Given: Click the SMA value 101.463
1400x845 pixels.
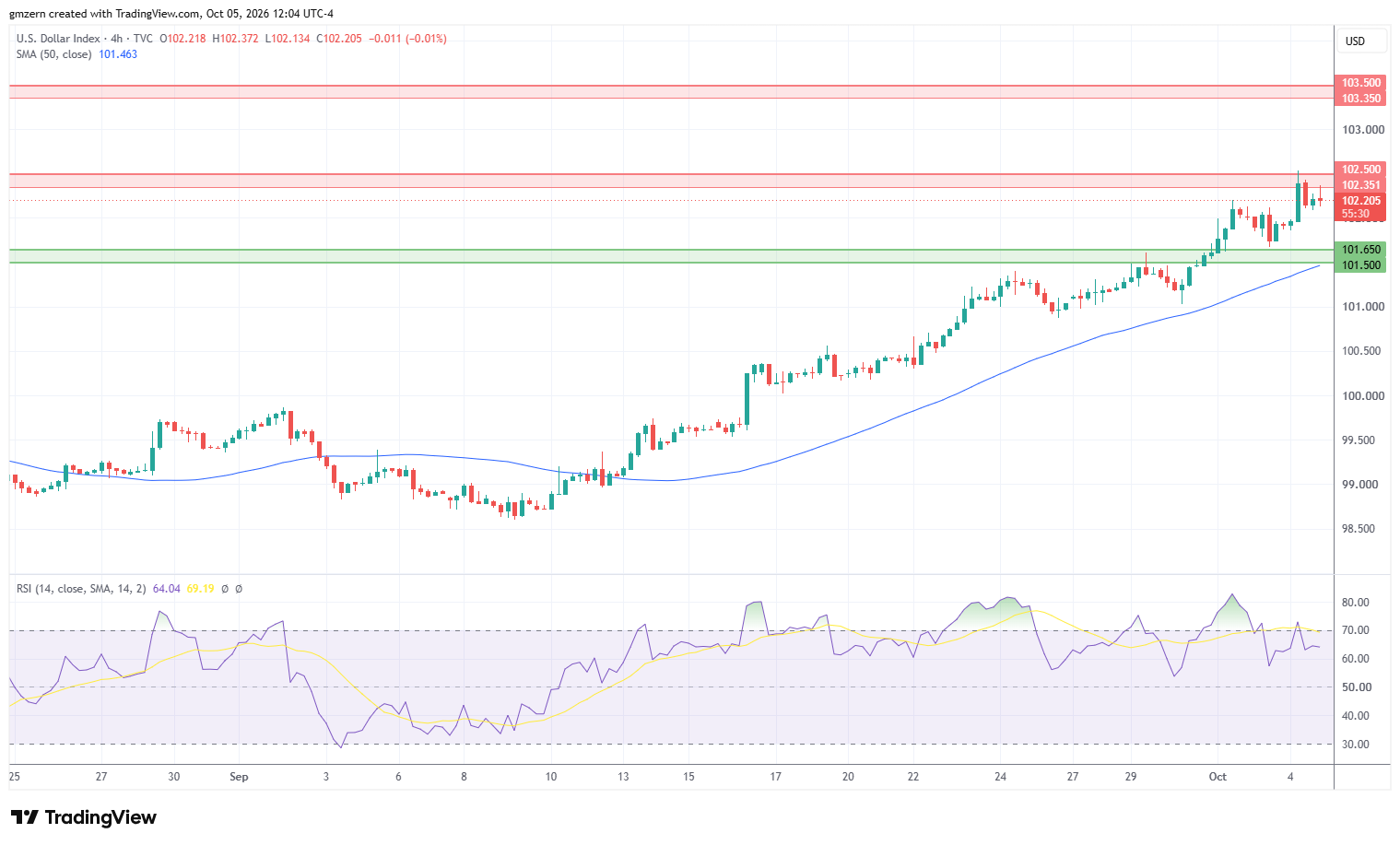Looking at the screenshot, I should pyautogui.click(x=118, y=54).
